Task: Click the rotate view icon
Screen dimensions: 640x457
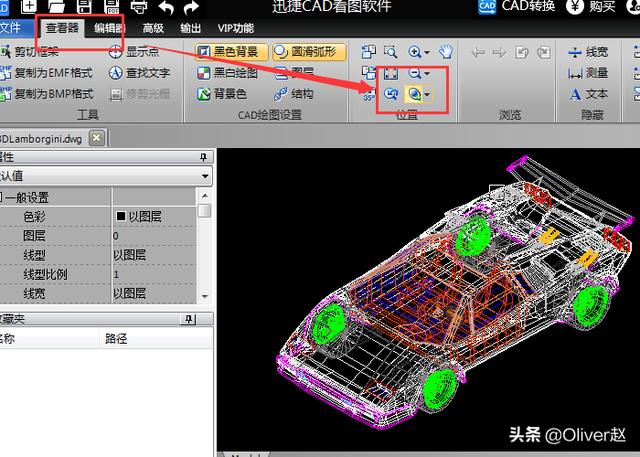Action: pos(391,95)
